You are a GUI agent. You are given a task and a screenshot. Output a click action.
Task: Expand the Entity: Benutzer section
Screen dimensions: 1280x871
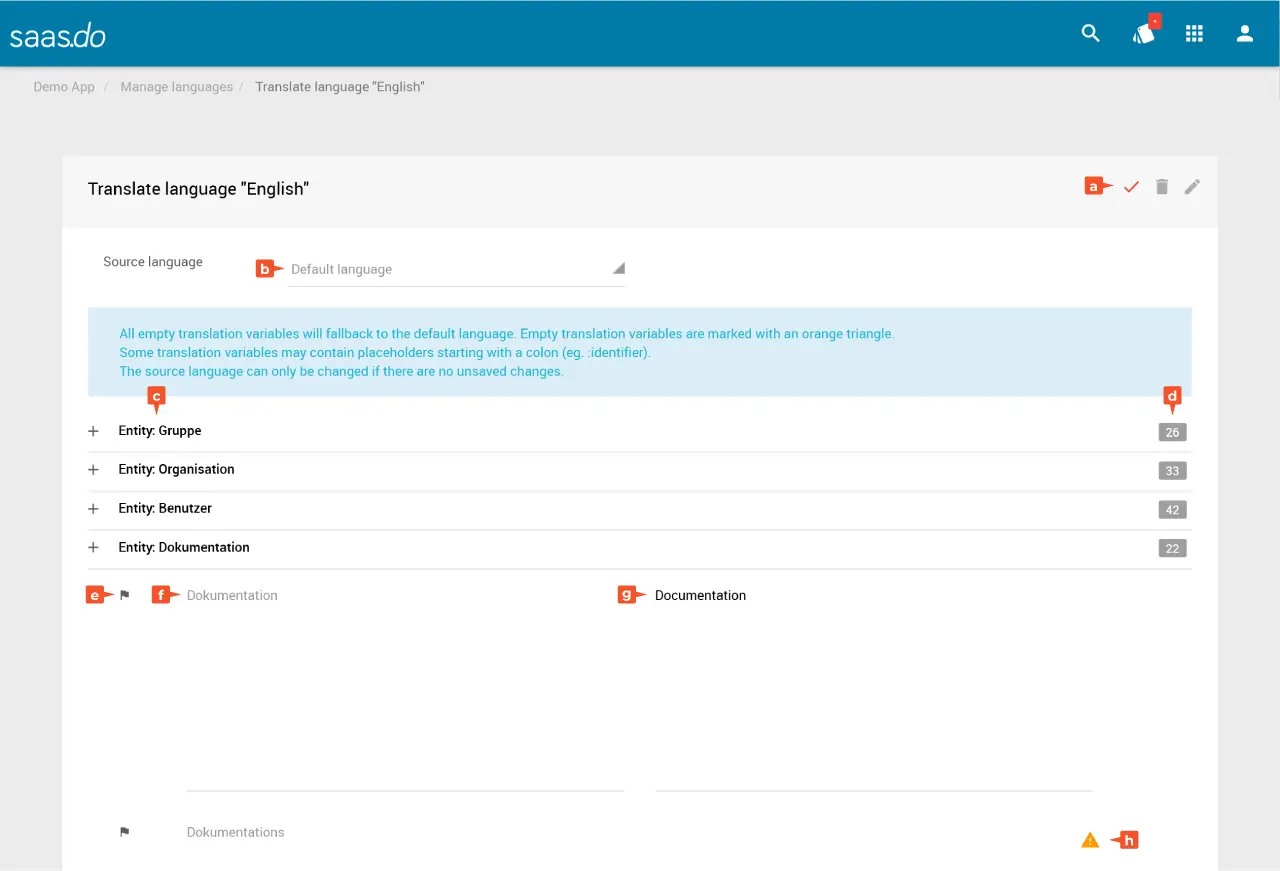pyautogui.click(x=94, y=509)
